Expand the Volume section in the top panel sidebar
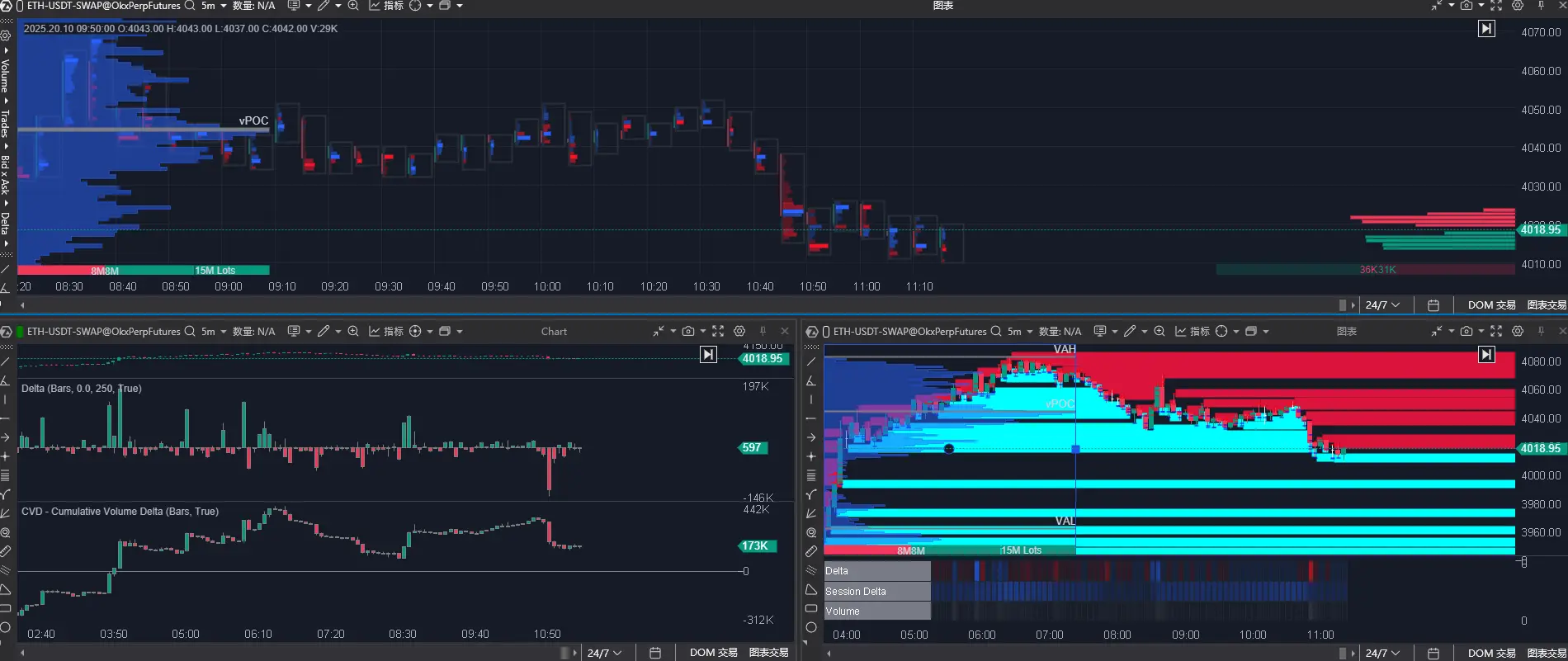 tap(5, 74)
